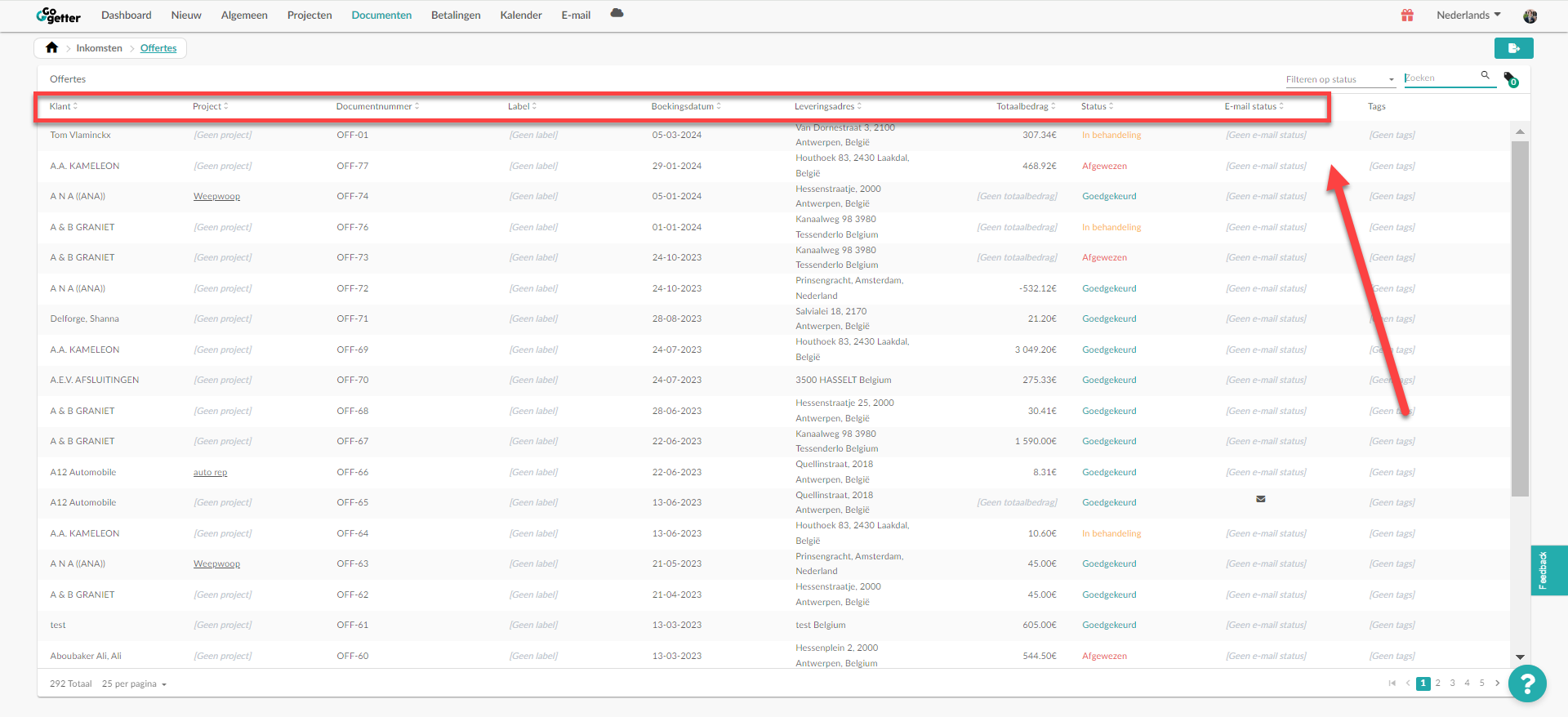This screenshot has width=1568, height=717.
Task: Open Weepwoop project link for OFF-63
Action: click(216, 564)
